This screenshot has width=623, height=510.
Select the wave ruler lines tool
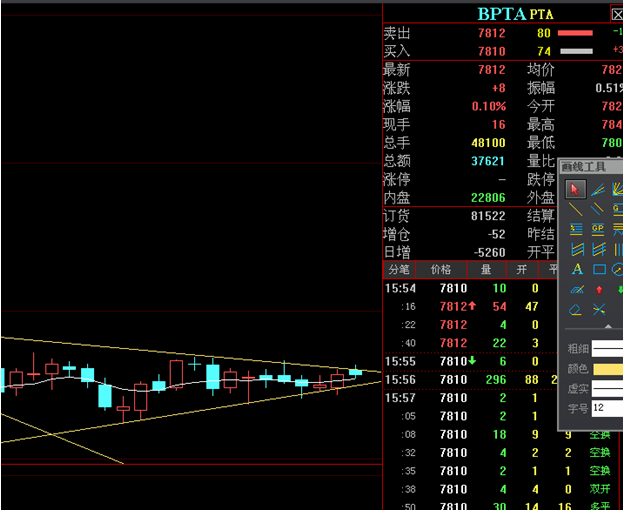[x=618, y=229]
